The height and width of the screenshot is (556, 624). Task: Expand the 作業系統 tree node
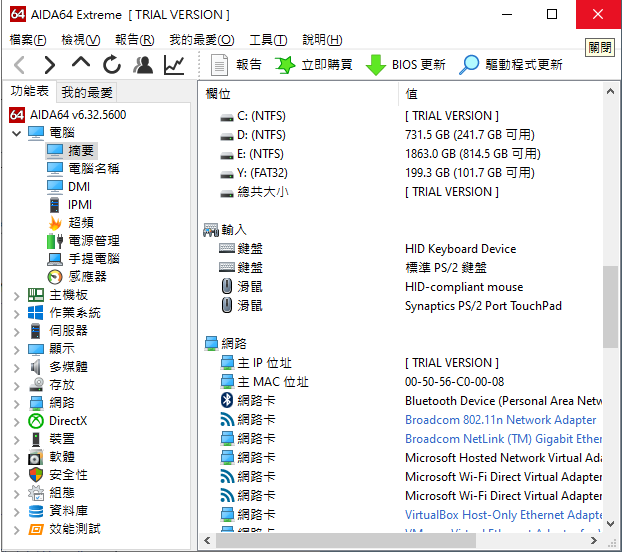[x=17, y=314]
